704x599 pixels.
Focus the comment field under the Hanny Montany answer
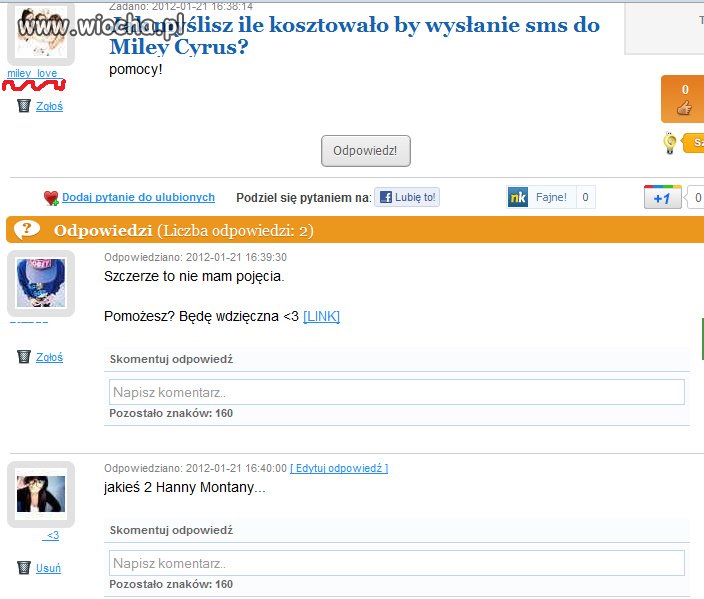click(396, 563)
